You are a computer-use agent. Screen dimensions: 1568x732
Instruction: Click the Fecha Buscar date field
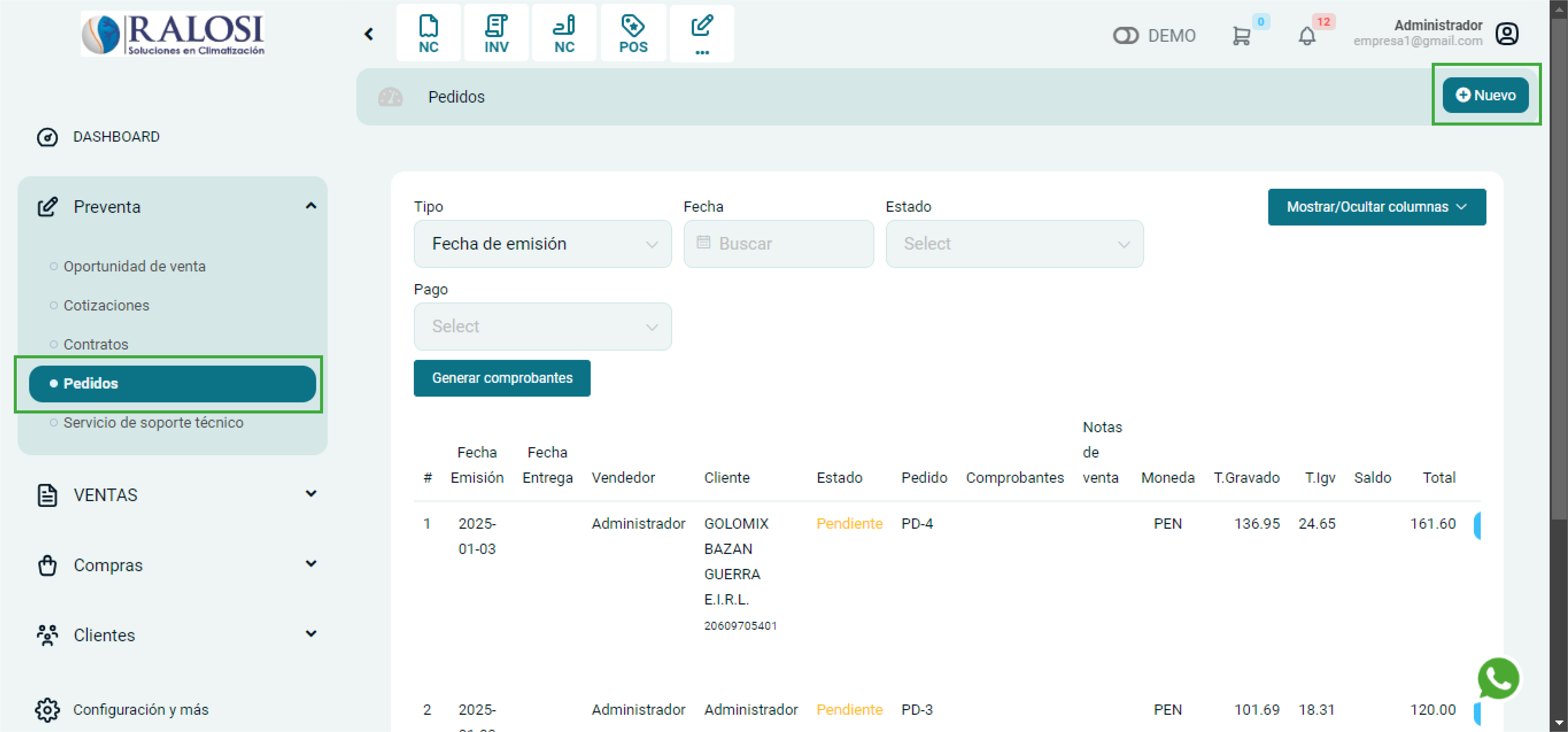(779, 243)
